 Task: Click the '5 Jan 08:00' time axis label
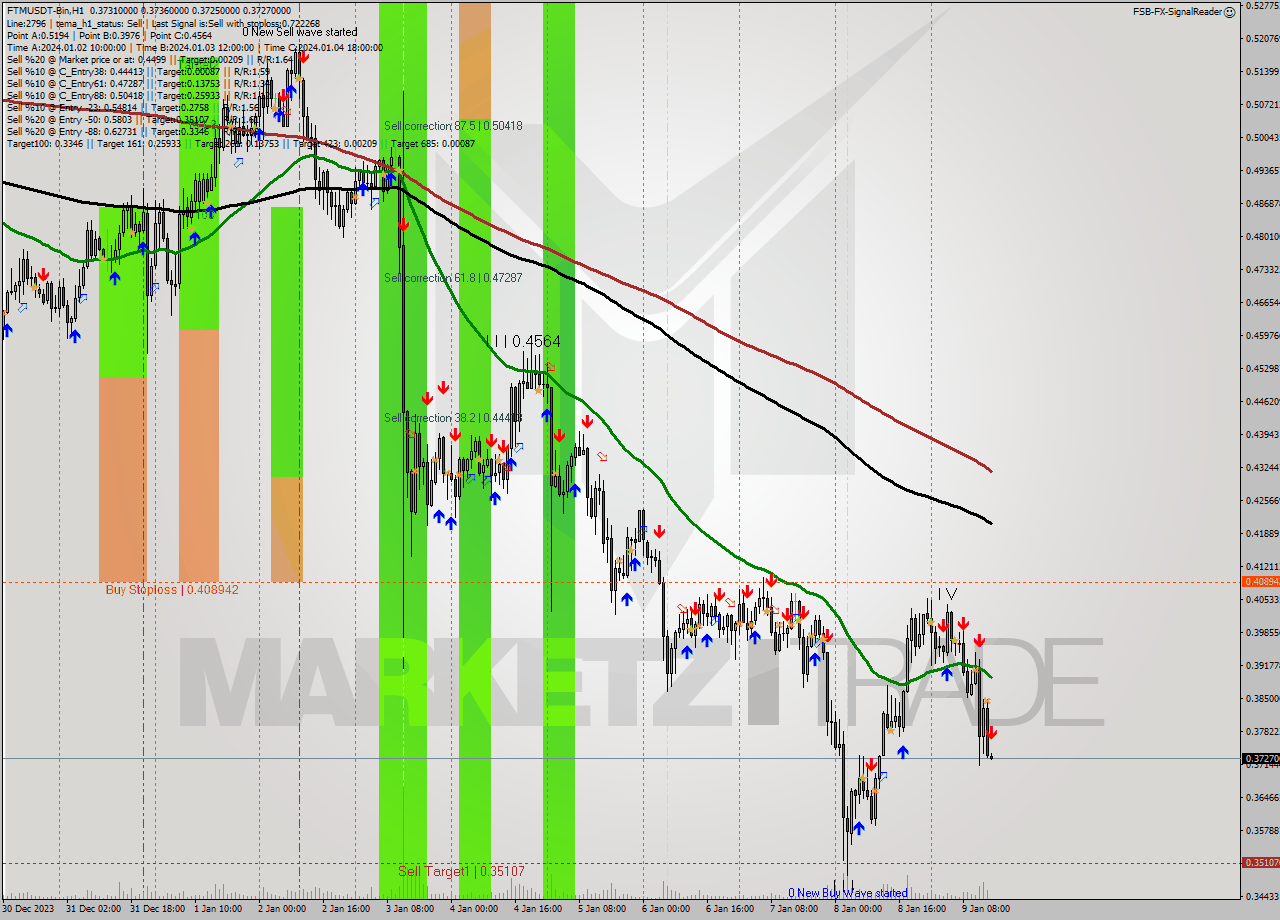(601, 908)
